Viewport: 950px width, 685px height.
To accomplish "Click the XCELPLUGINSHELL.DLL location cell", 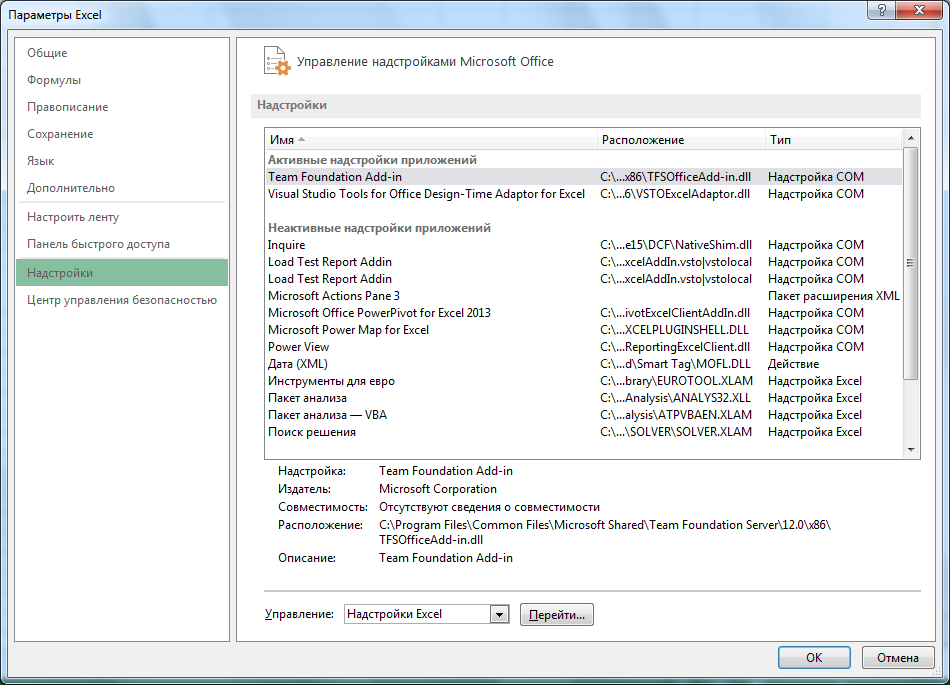I will pos(674,329).
